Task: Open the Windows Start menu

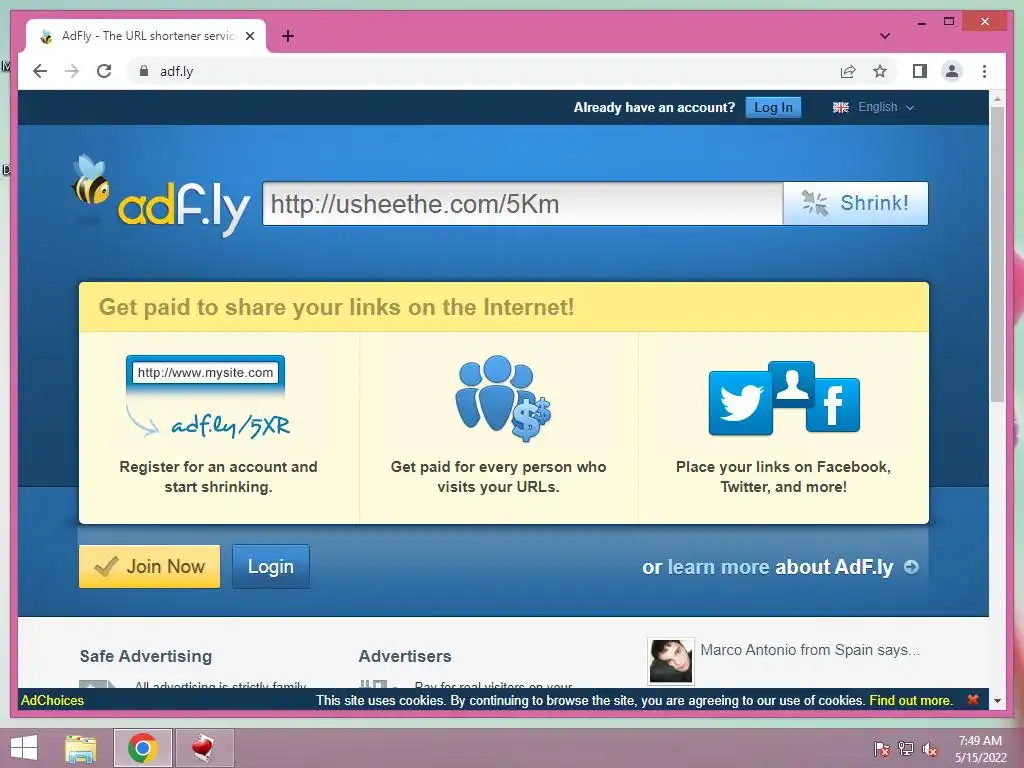Action: click(24, 748)
